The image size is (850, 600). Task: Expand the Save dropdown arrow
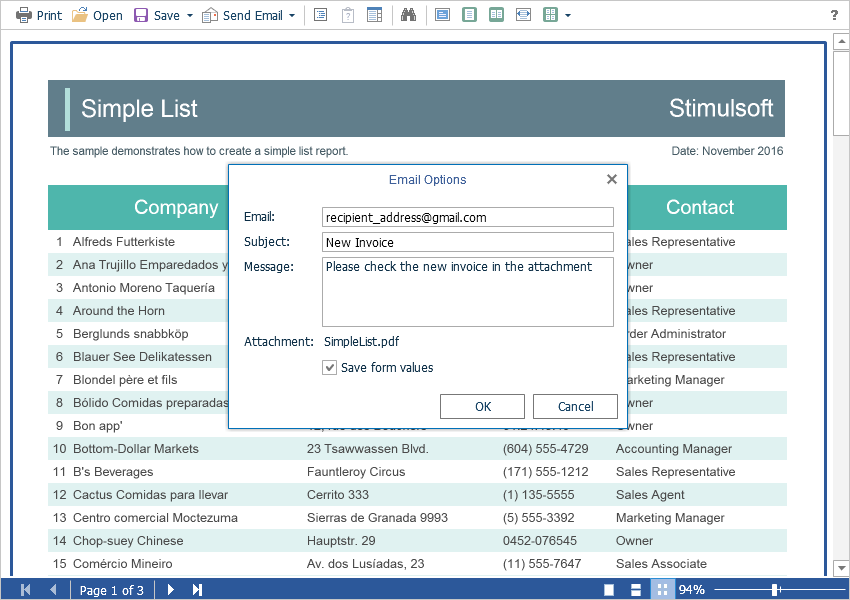190,15
